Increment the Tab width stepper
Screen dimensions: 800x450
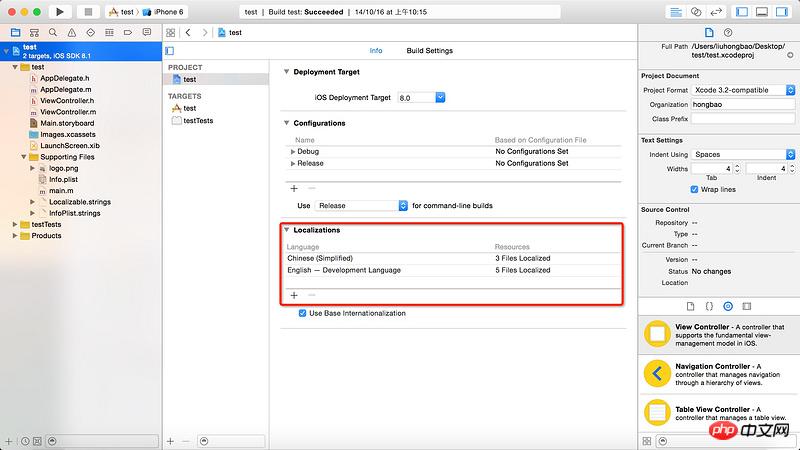[x=737, y=166]
